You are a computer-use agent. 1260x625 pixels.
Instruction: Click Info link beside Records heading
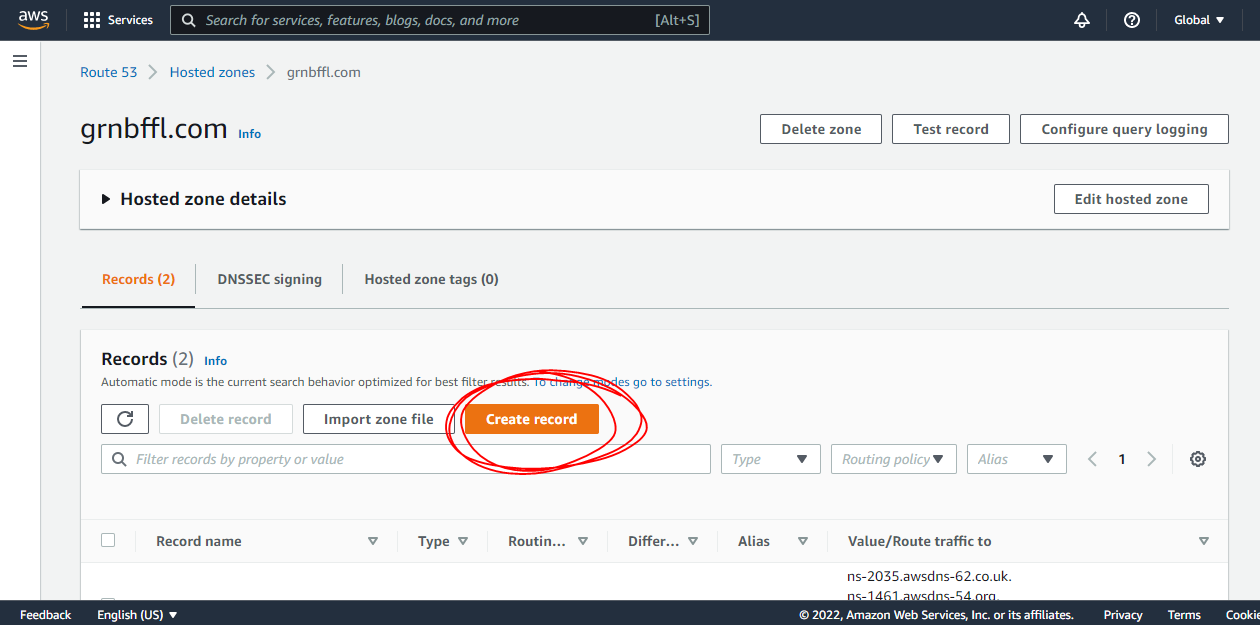click(x=215, y=360)
